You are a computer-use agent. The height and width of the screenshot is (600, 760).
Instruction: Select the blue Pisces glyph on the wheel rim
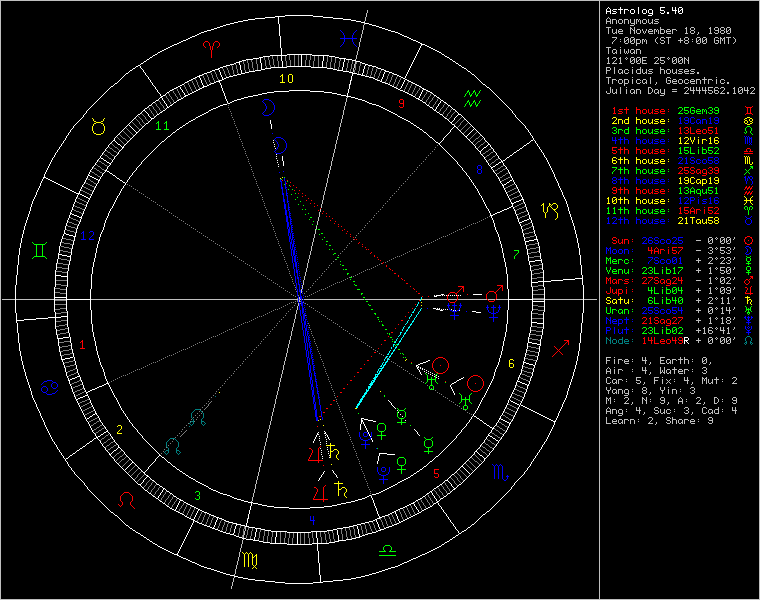348,39
